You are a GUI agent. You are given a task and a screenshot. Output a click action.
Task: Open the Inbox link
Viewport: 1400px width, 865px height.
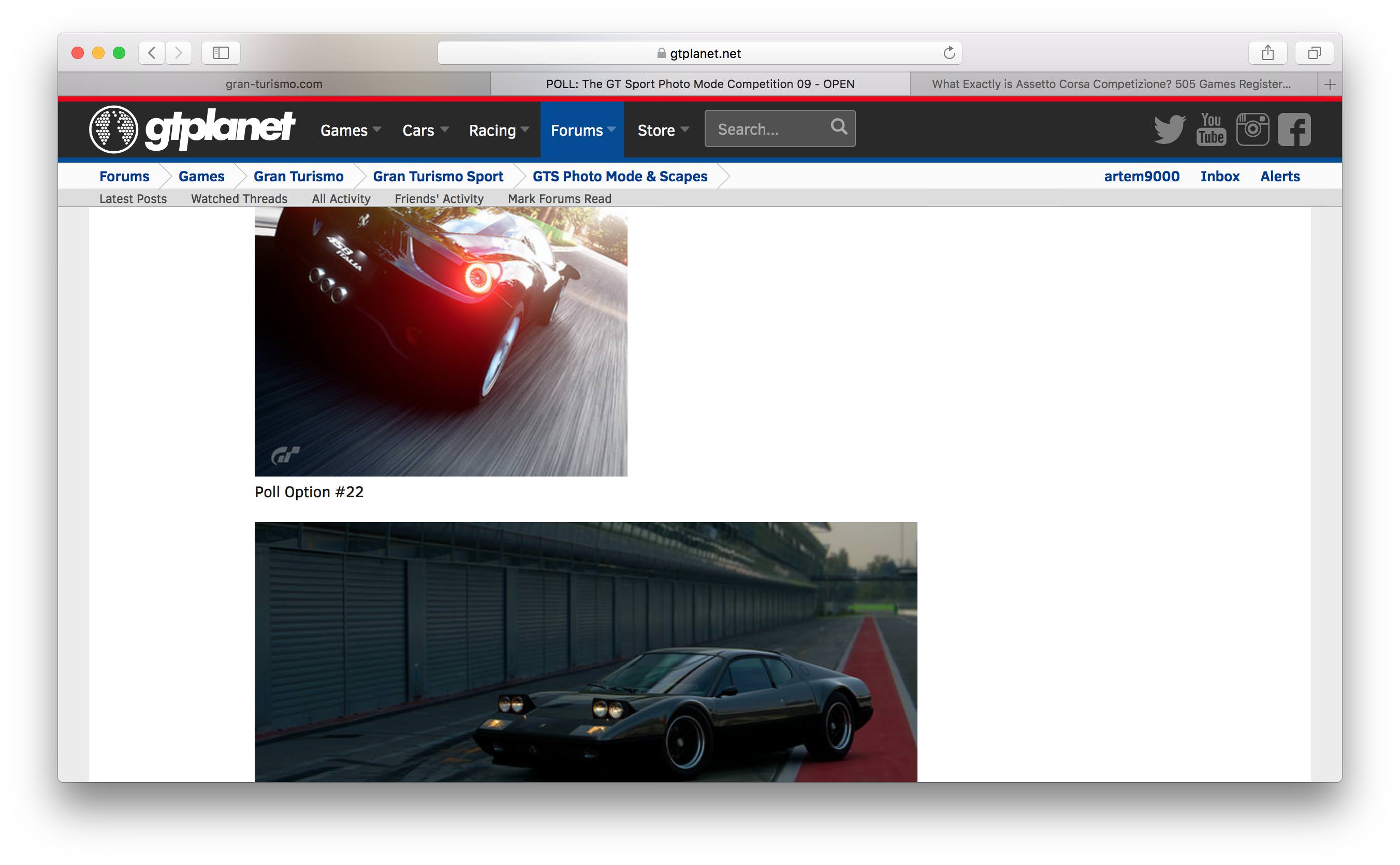pyautogui.click(x=1219, y=176)
